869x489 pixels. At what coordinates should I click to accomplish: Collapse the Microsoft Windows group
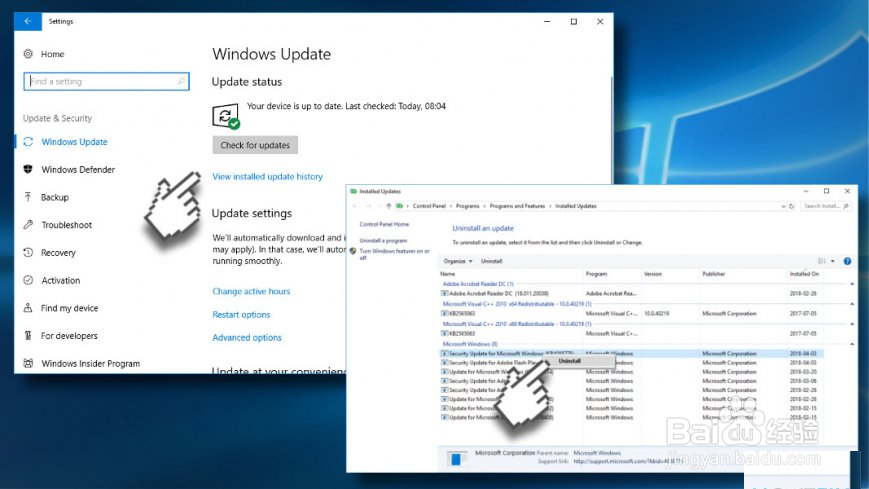tap(852, 344)
